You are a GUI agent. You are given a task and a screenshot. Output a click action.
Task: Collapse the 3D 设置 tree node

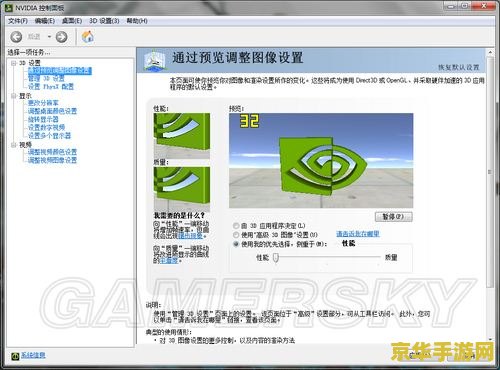pos(14,63)
